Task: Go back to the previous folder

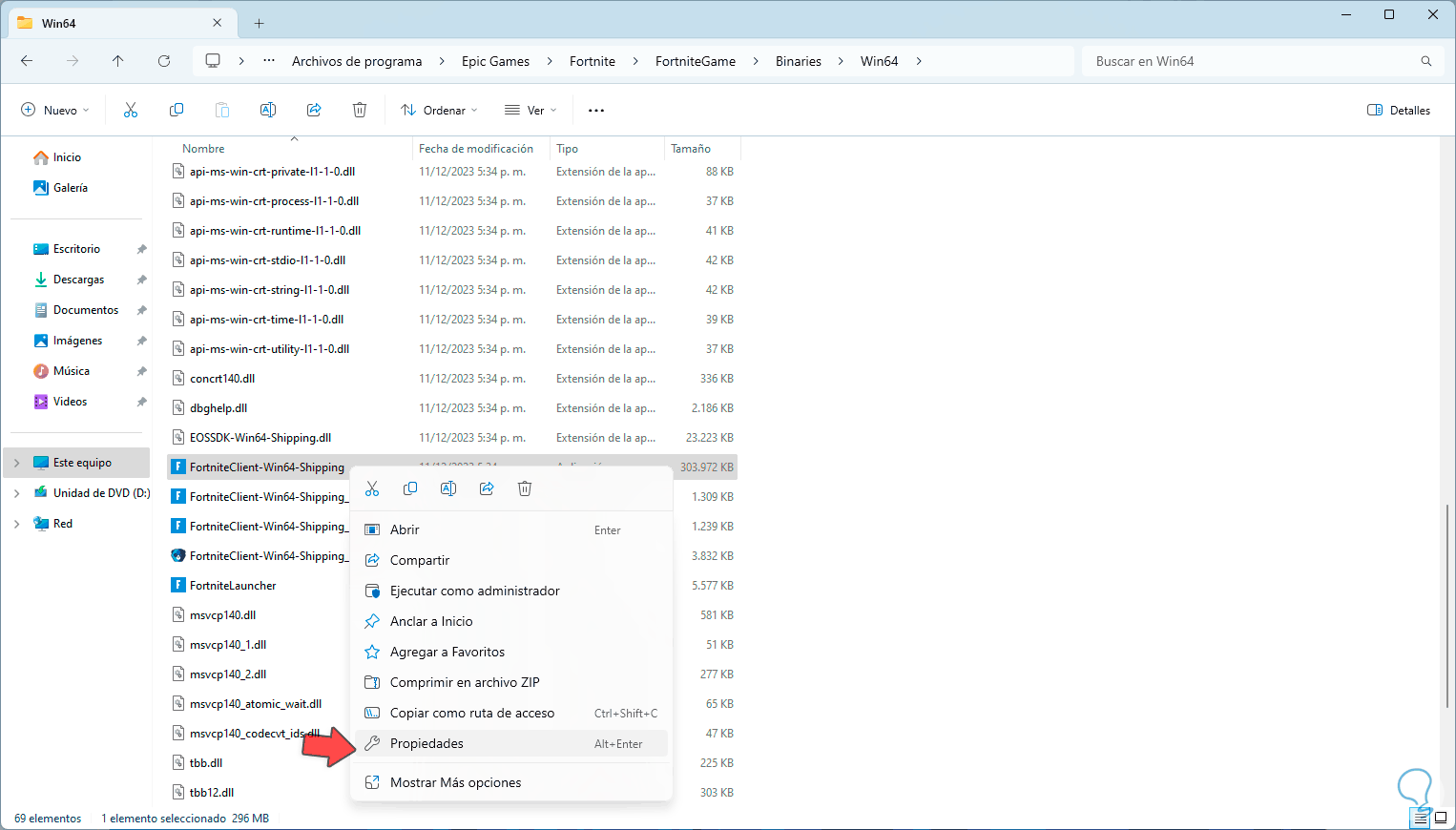Action: tap(27, 61)
